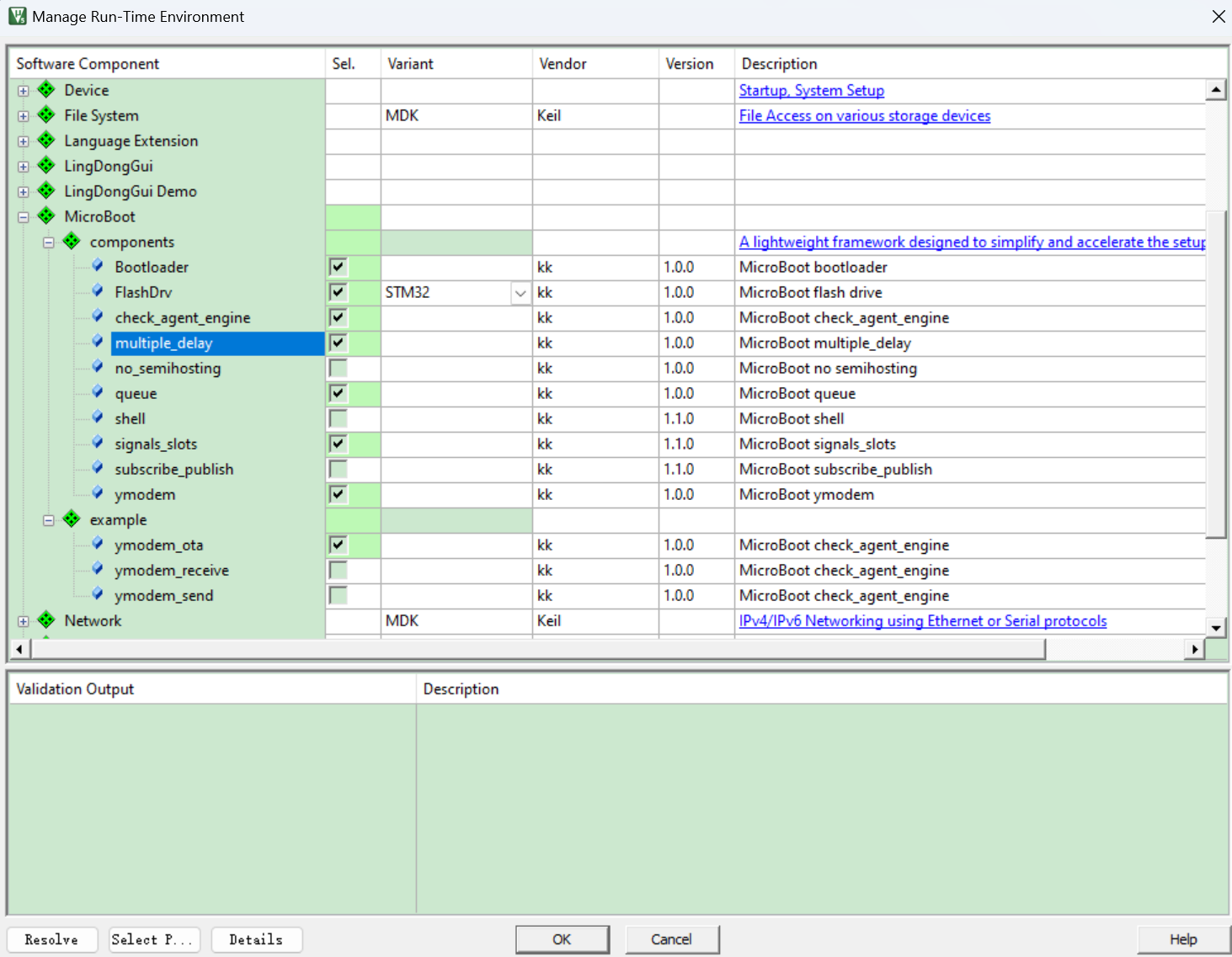Click the MicroBoot green diamond icon
The height and width of the screenshot is (957, 1232).
[x=46, y=216]
